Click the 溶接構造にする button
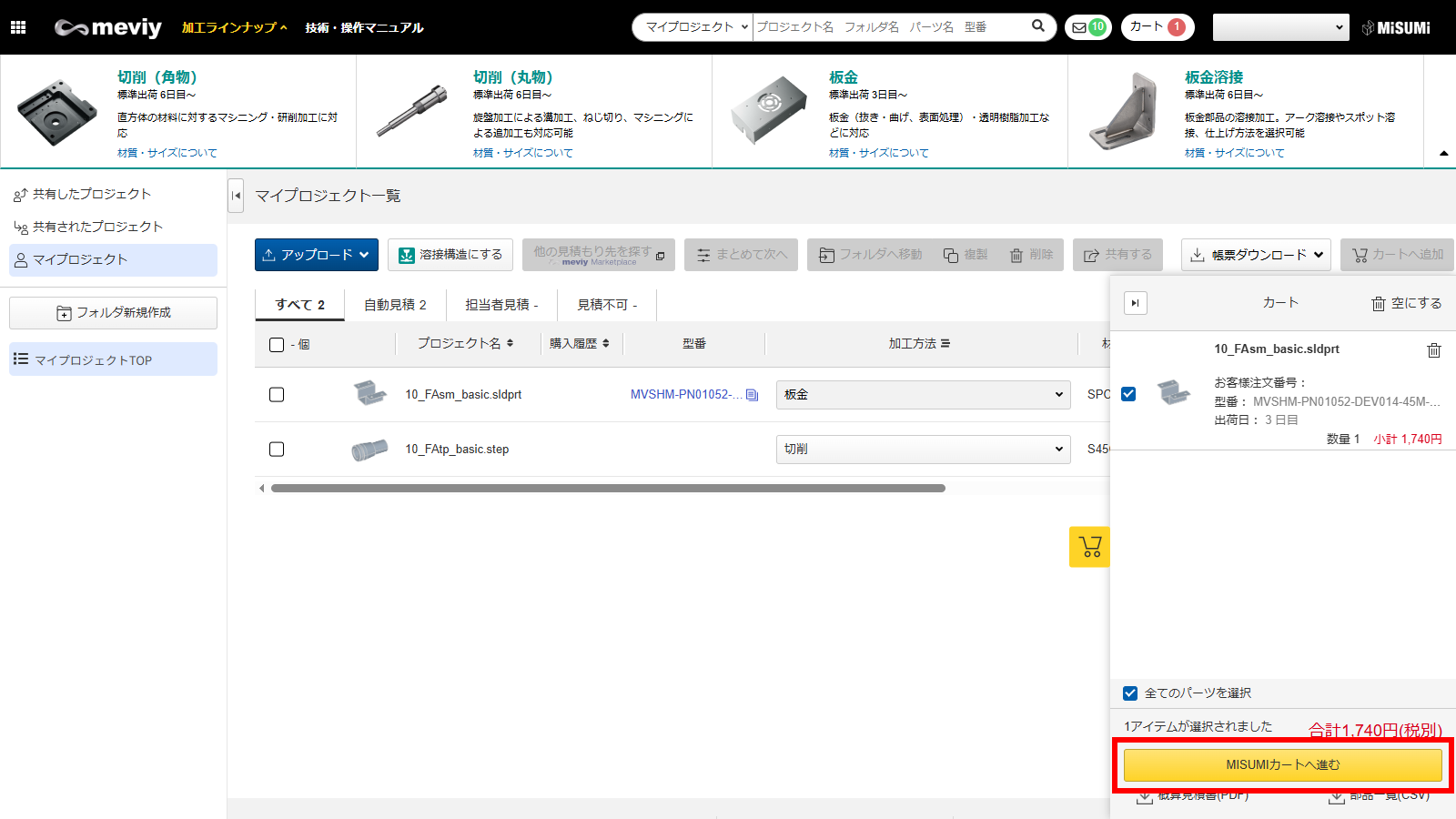The height and width of the screenshot is (819, 1456). [450, 255]
